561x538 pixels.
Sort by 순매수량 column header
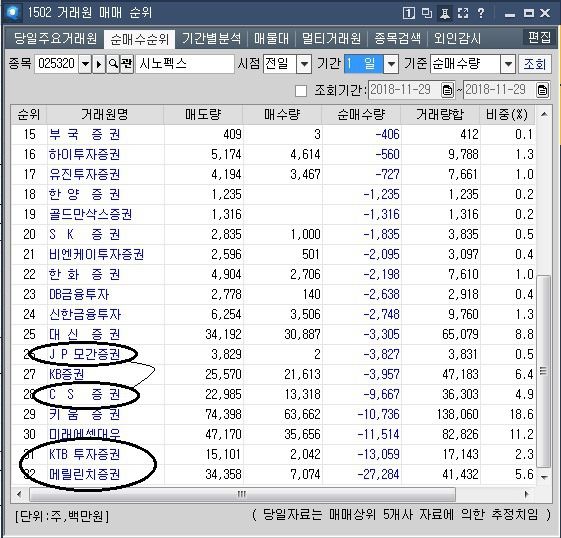(361, 115)
